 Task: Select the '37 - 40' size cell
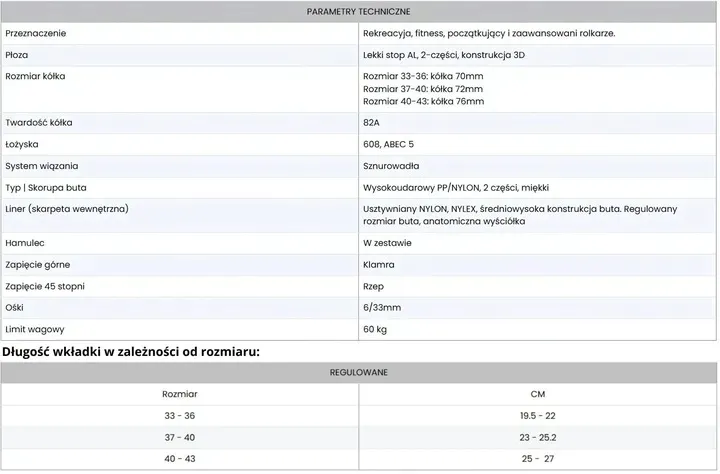pyautogui.click(x=180, y=437)
